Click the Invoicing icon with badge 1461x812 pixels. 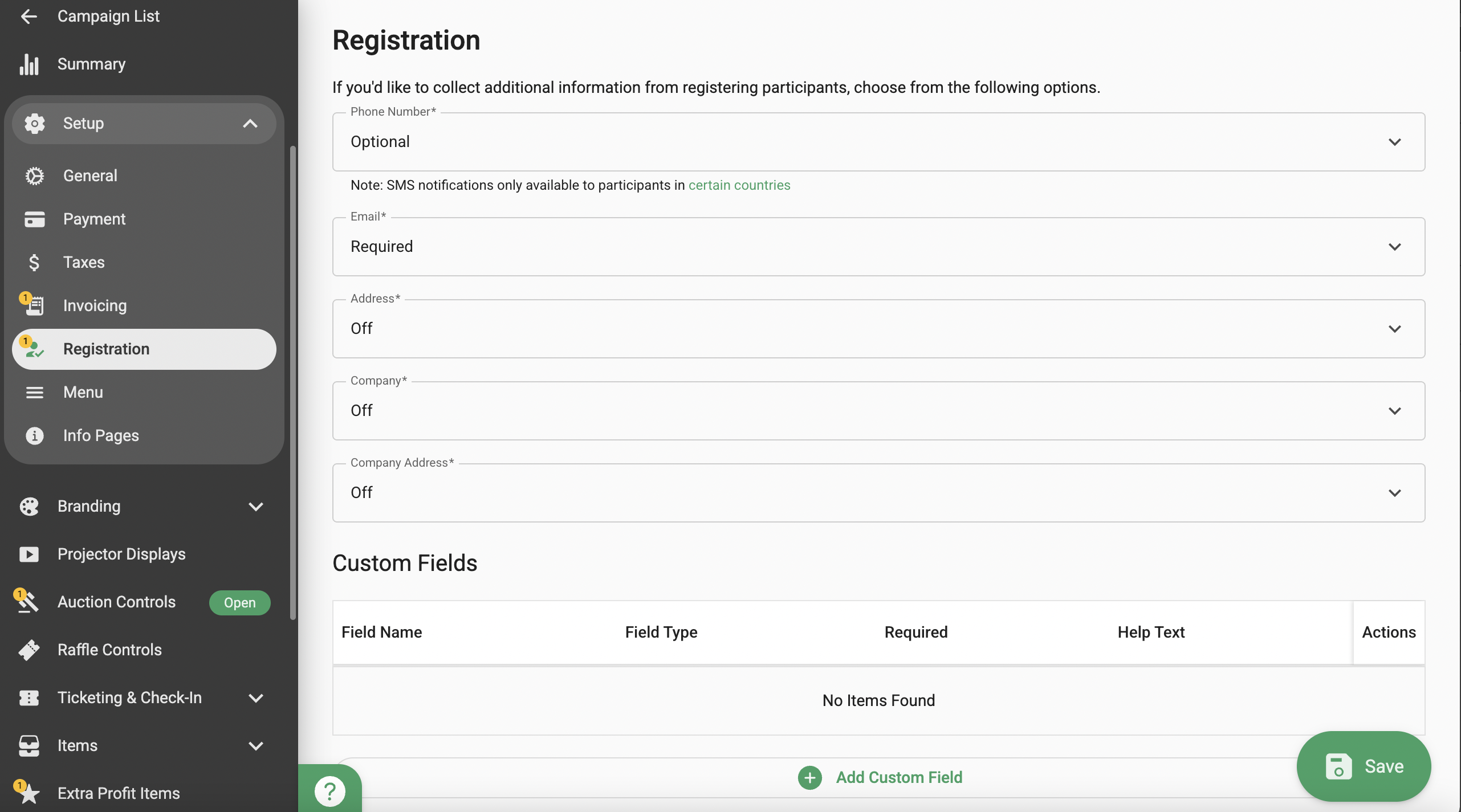click(x=33, y=305)
